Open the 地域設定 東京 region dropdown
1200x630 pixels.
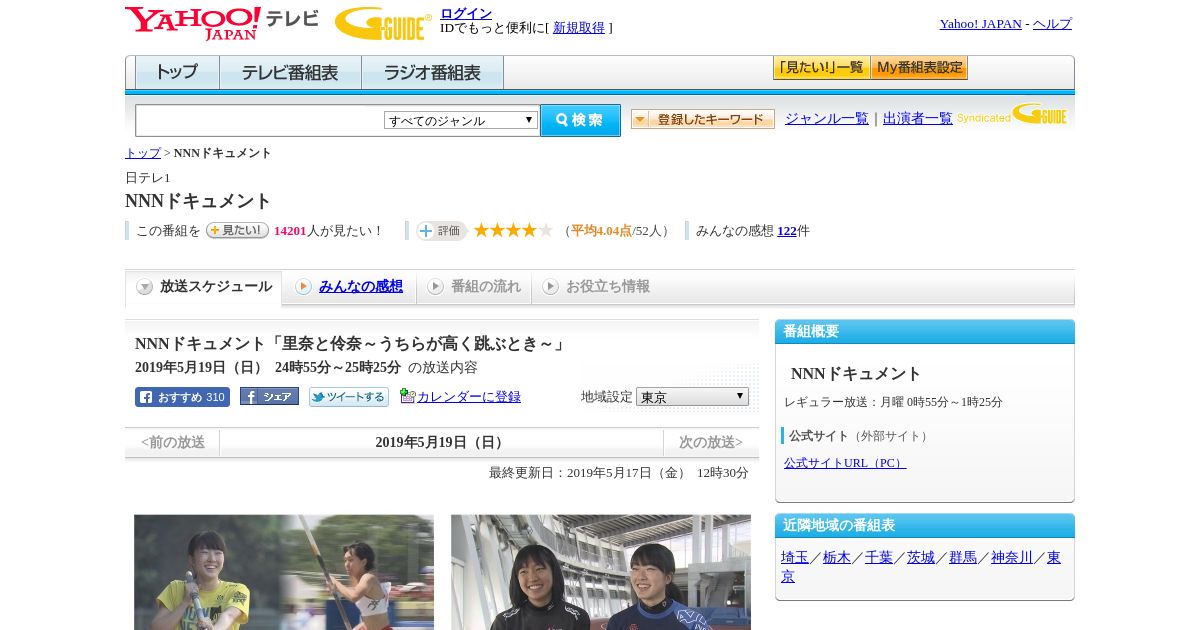(x=692, y=397)
